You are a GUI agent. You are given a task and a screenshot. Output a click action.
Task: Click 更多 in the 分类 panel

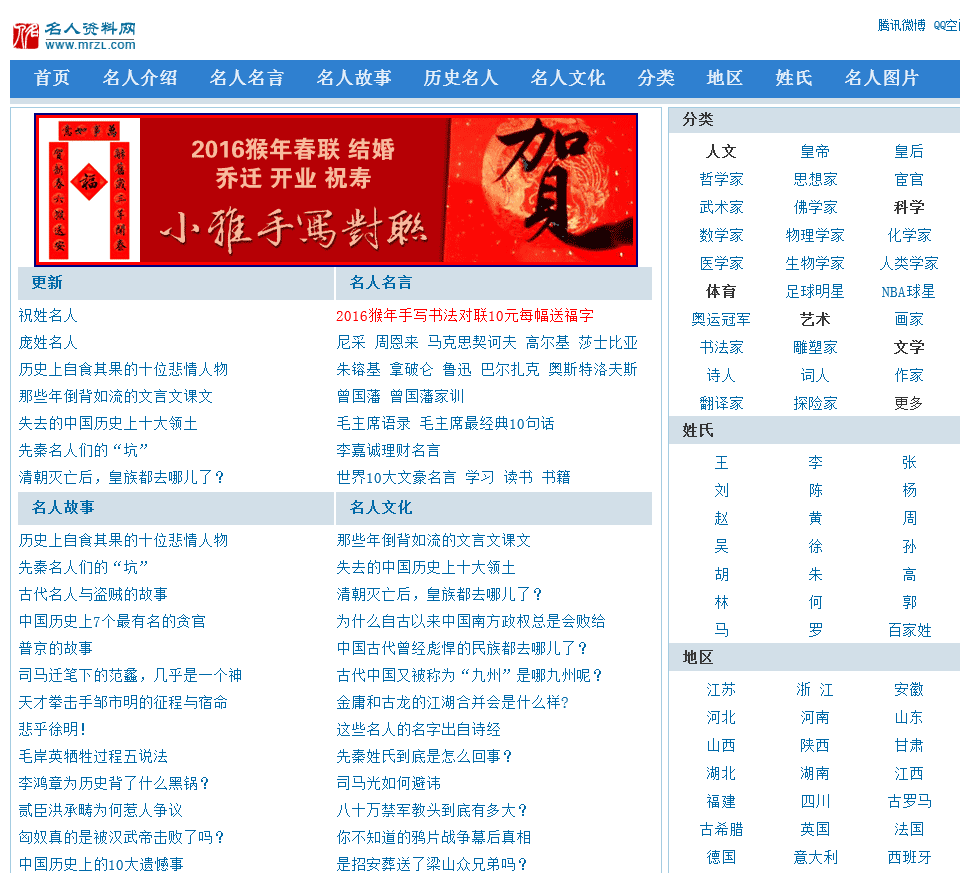909,403
